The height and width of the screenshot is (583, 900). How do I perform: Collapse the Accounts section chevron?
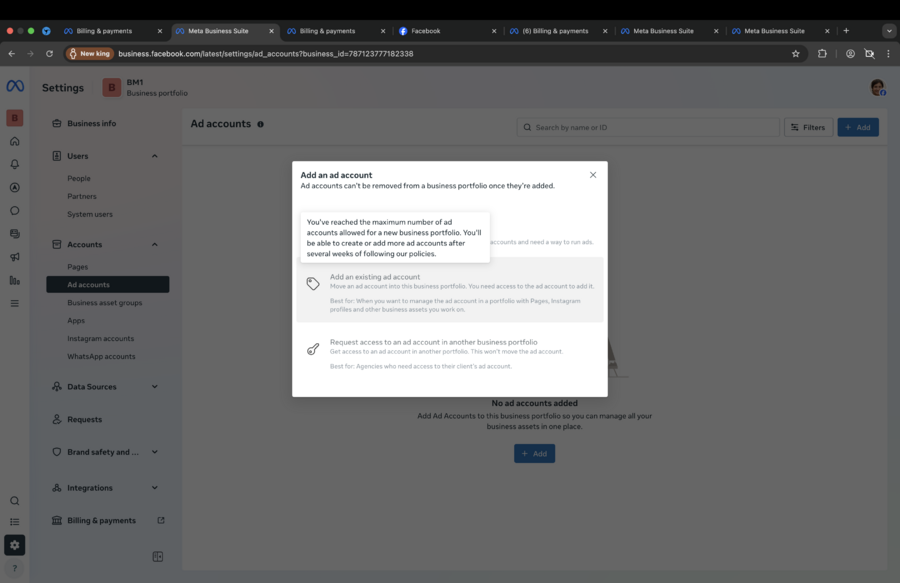coord(155,244)
